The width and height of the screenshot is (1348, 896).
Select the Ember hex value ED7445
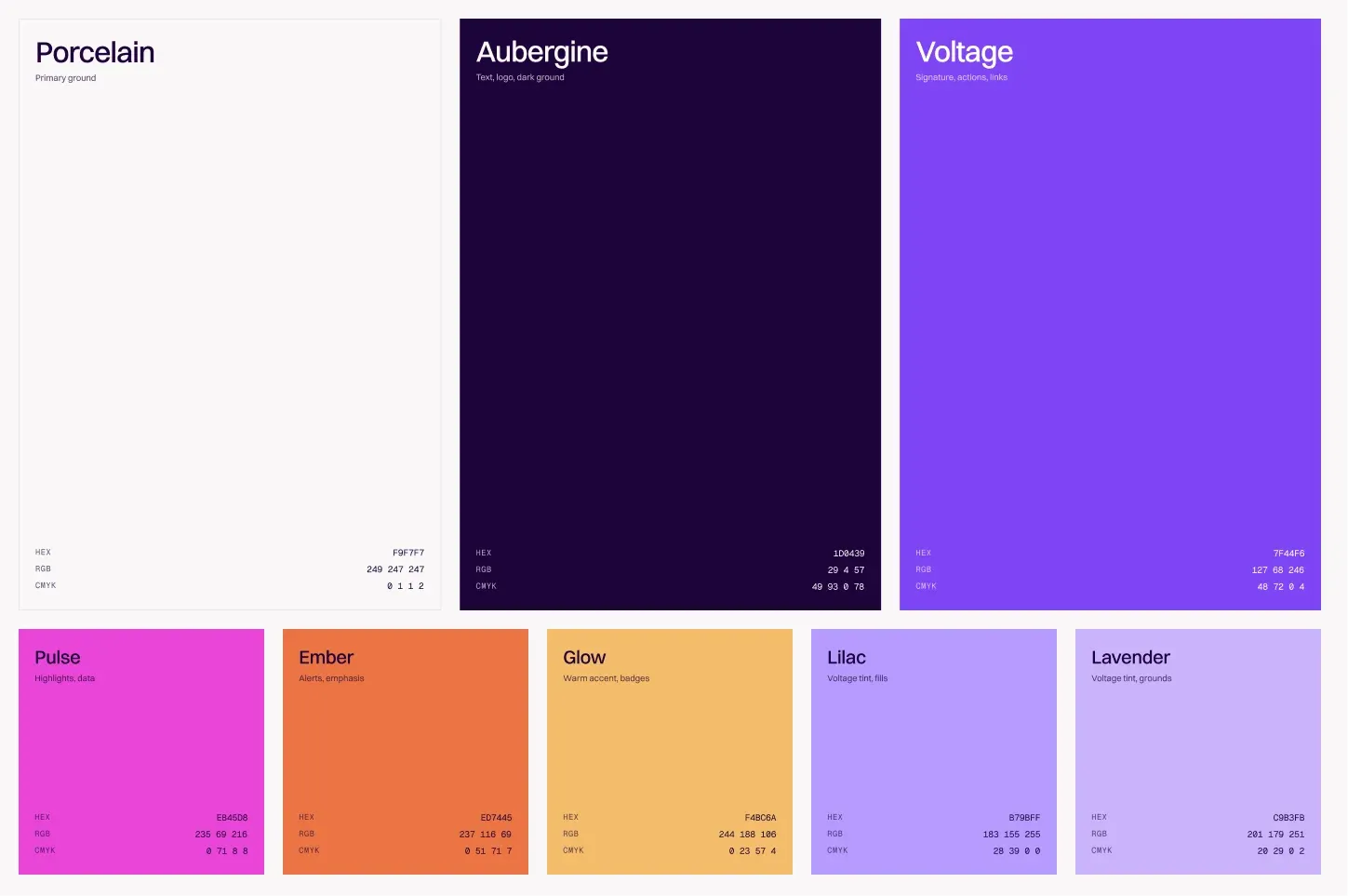click(496, 818)
